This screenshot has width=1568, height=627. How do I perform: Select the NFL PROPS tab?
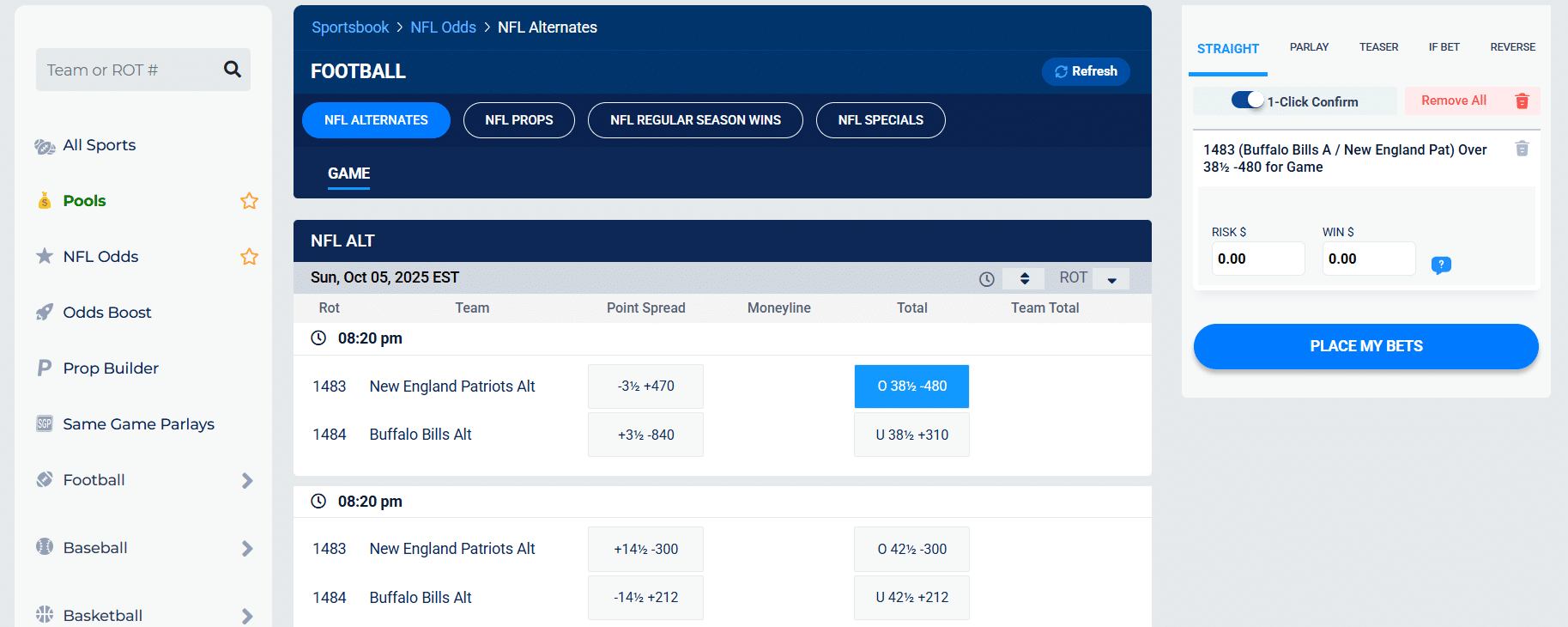[519, 120]
